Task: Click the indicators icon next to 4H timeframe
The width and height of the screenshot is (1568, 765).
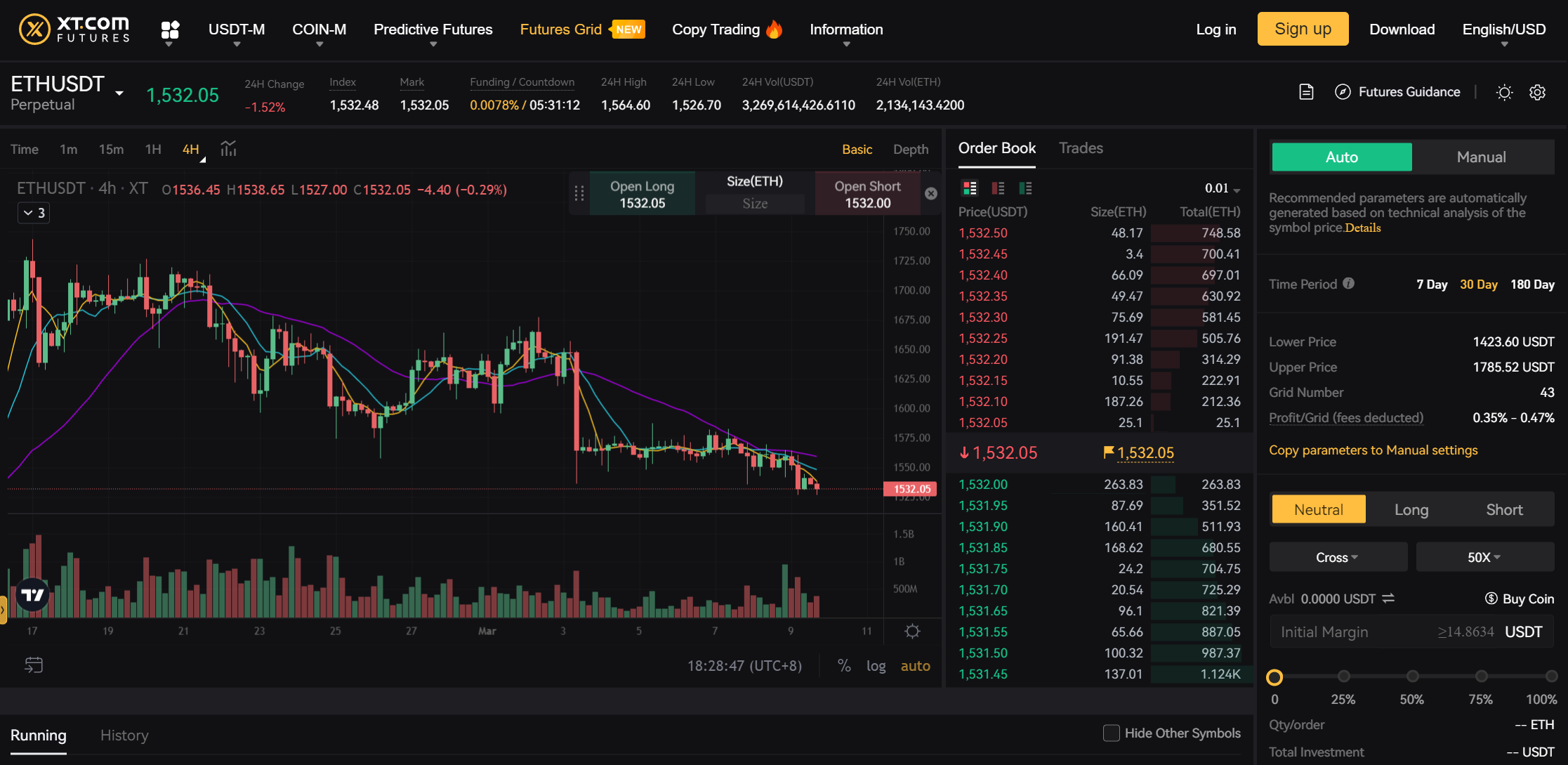Action: click(228, 149)
